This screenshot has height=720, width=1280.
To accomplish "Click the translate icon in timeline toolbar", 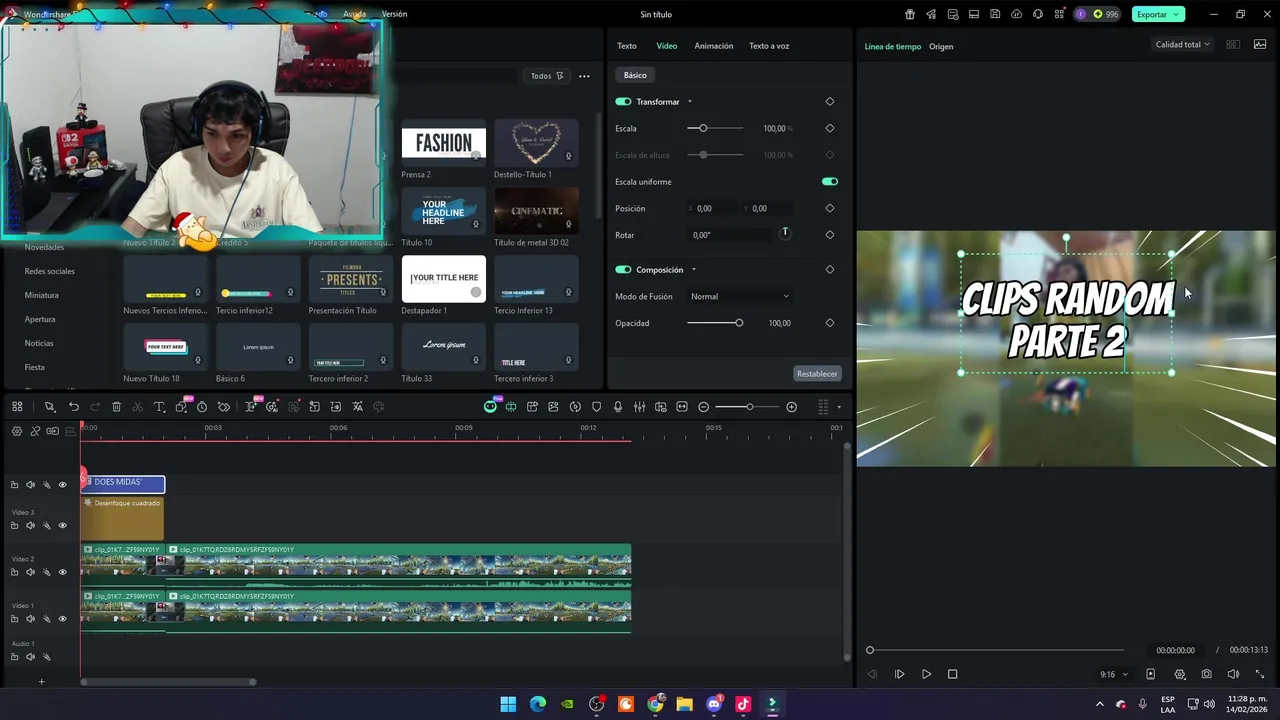I will pos(357,407).
